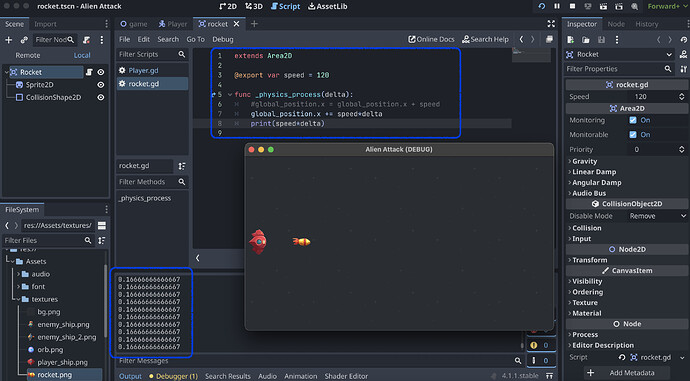Image resolution: width=690 pixels, height=381 pixels.
Task: Open the script editor File menu
Action: [x=125, y=39]
